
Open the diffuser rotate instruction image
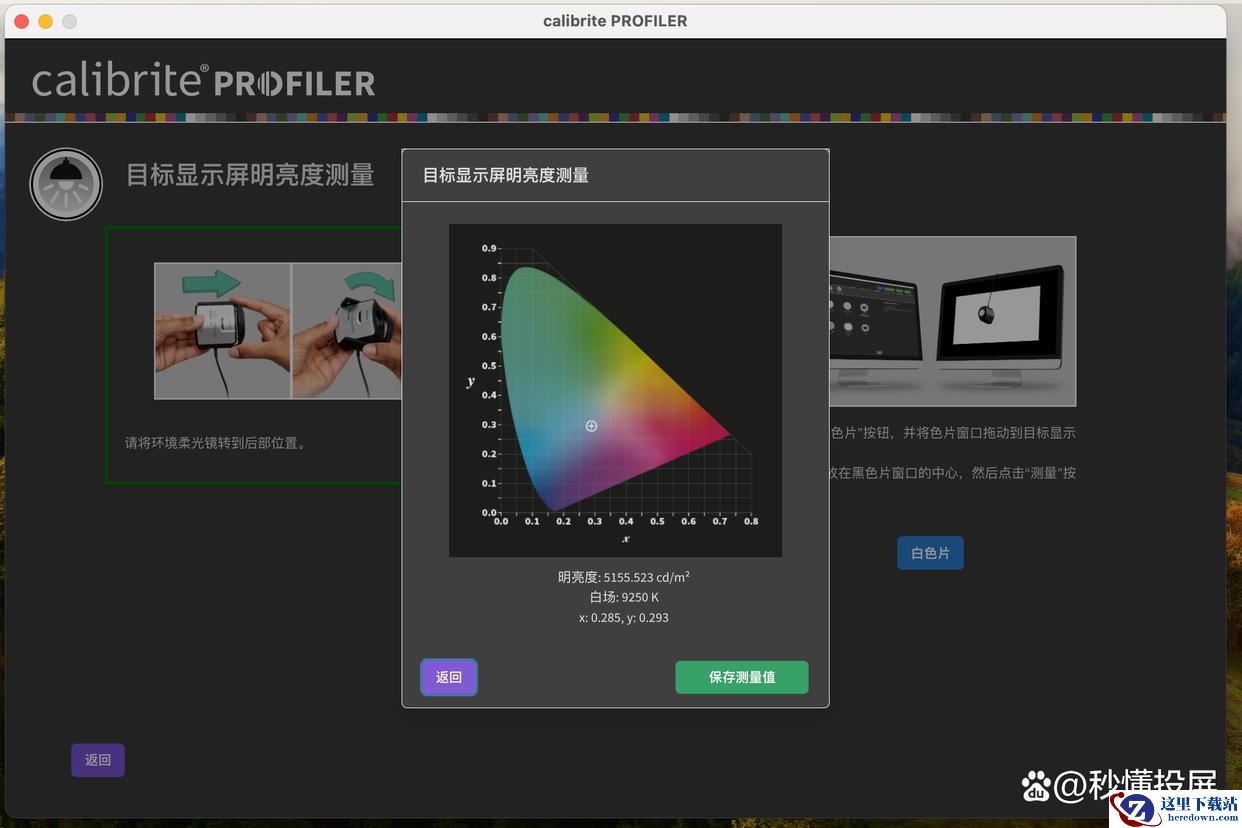pos(347,331)
